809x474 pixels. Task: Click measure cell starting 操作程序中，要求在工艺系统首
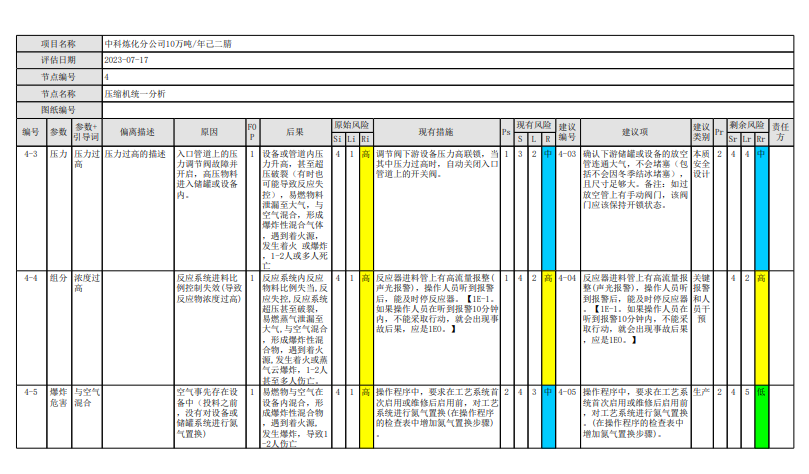[436, 416]
